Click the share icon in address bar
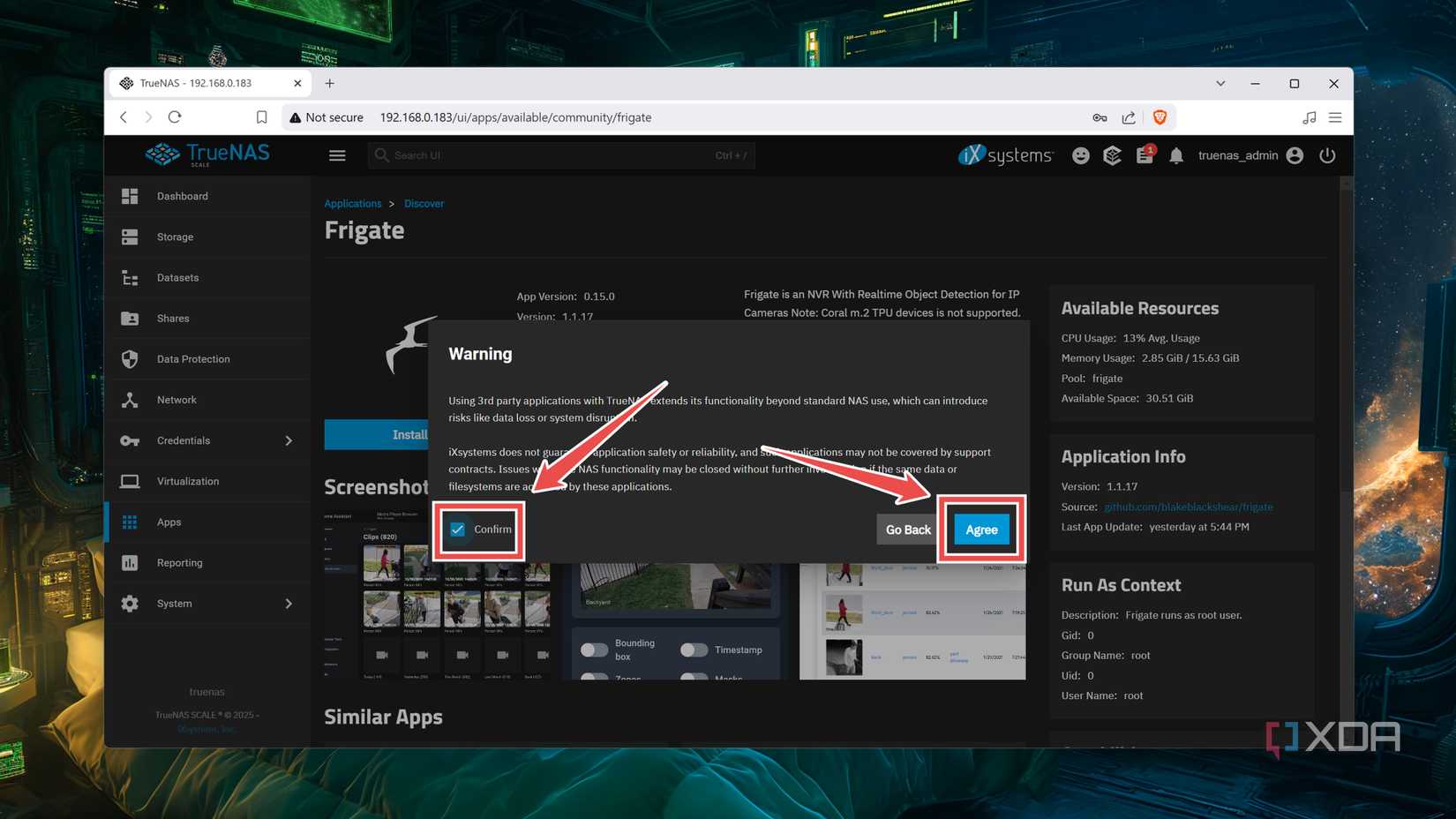The width and height of the screenshot is (1456, 819). (x=1129, y=117)
